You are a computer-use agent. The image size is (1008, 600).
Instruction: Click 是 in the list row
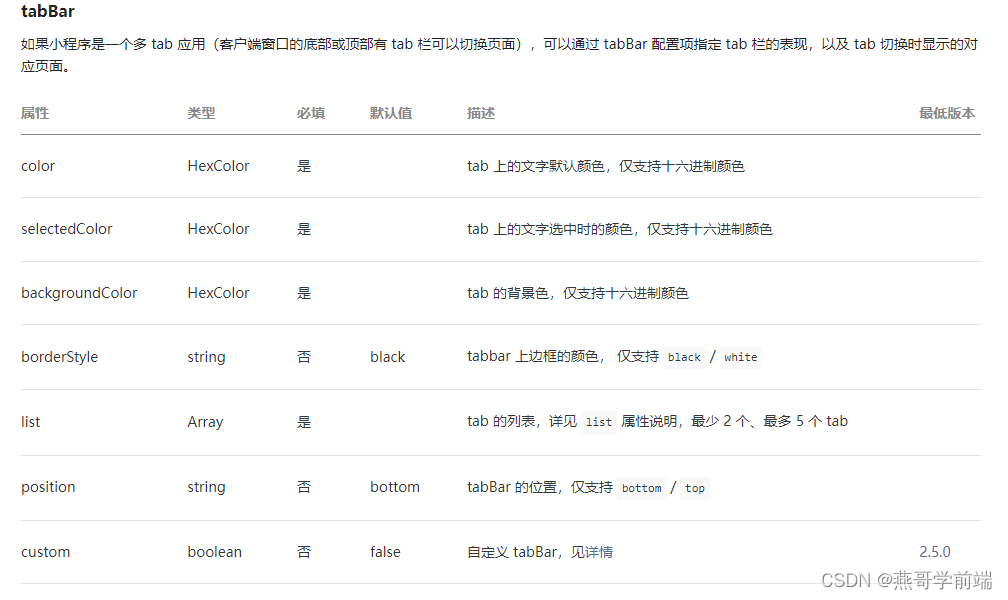click(x=304, y=422)
